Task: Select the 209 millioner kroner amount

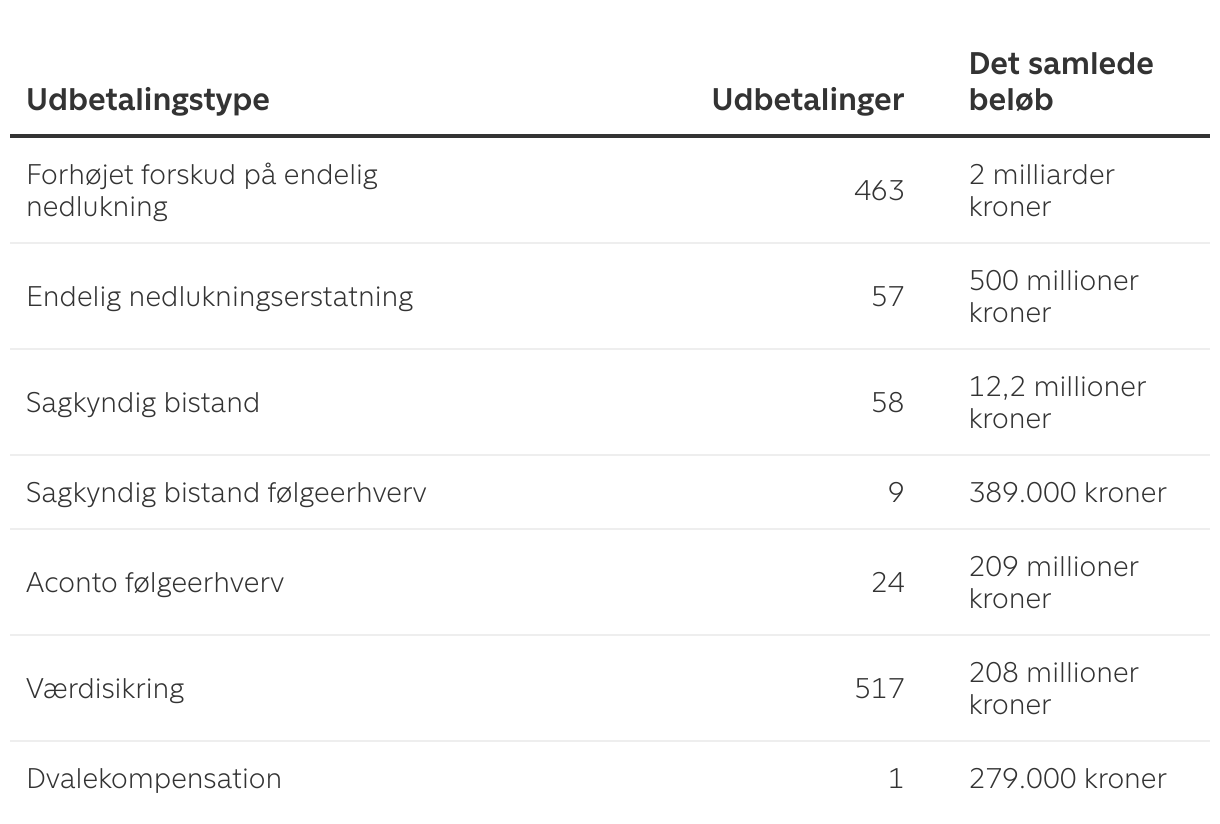Action: pos(1053,582)
